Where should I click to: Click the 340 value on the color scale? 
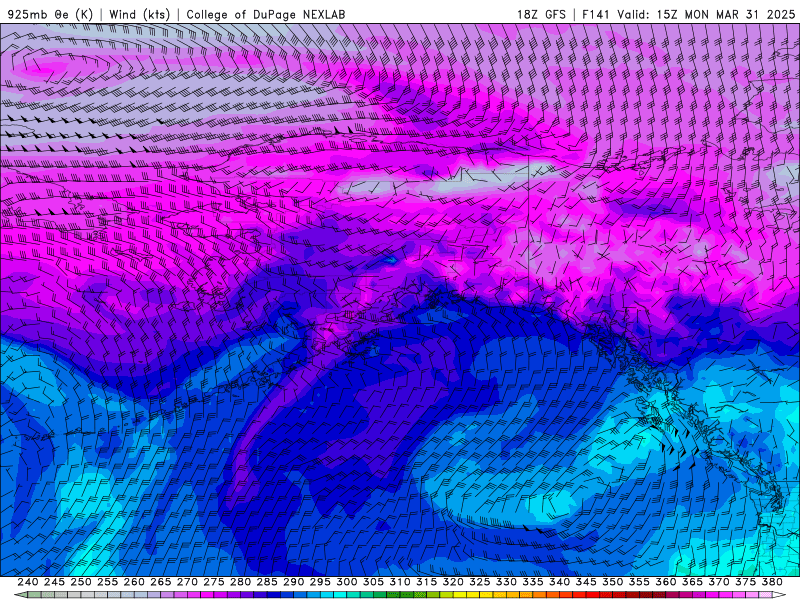(560, 582)
